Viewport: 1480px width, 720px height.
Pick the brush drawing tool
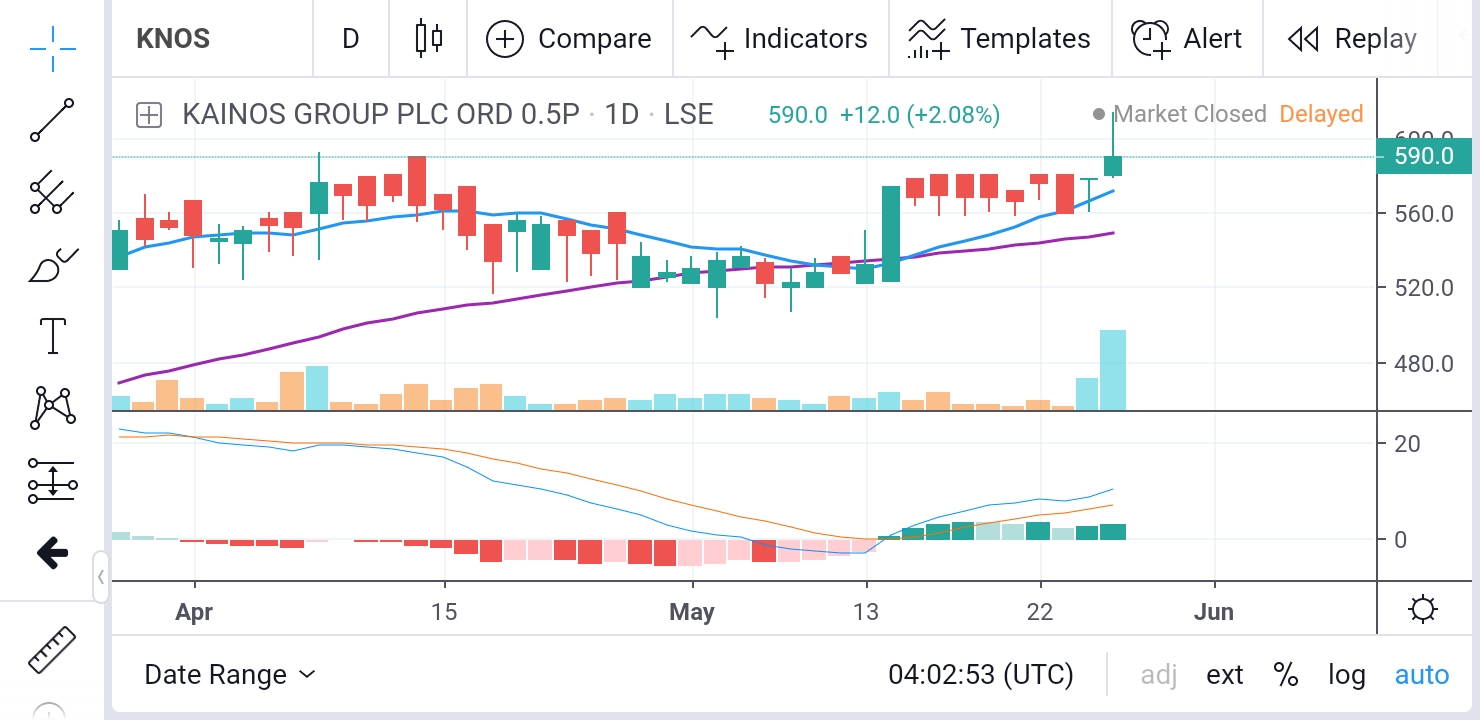pos(52,267)
